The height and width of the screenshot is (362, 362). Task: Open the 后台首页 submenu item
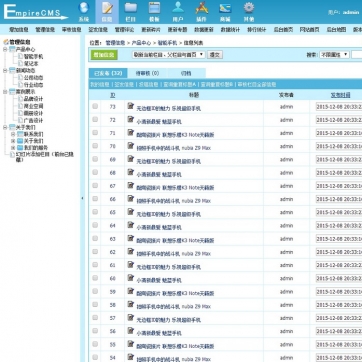pyautogui.click(x=283, y=29)
